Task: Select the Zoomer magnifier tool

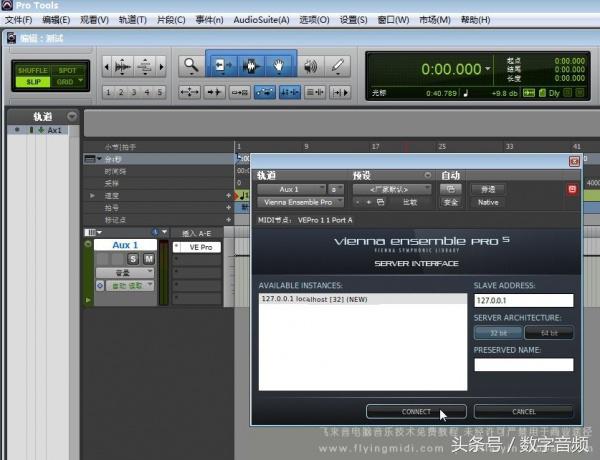Action: click(x=191, y=66)
